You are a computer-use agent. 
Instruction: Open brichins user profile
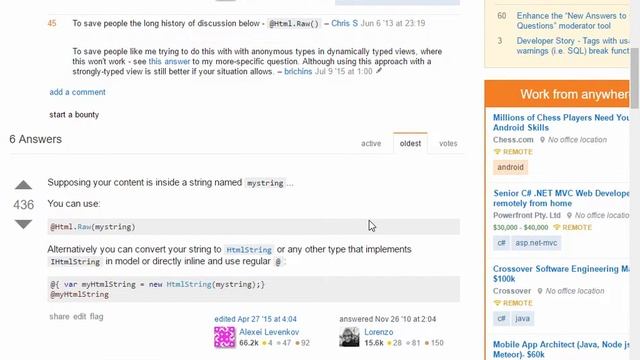pyautogui.click(x=298, y=71)
